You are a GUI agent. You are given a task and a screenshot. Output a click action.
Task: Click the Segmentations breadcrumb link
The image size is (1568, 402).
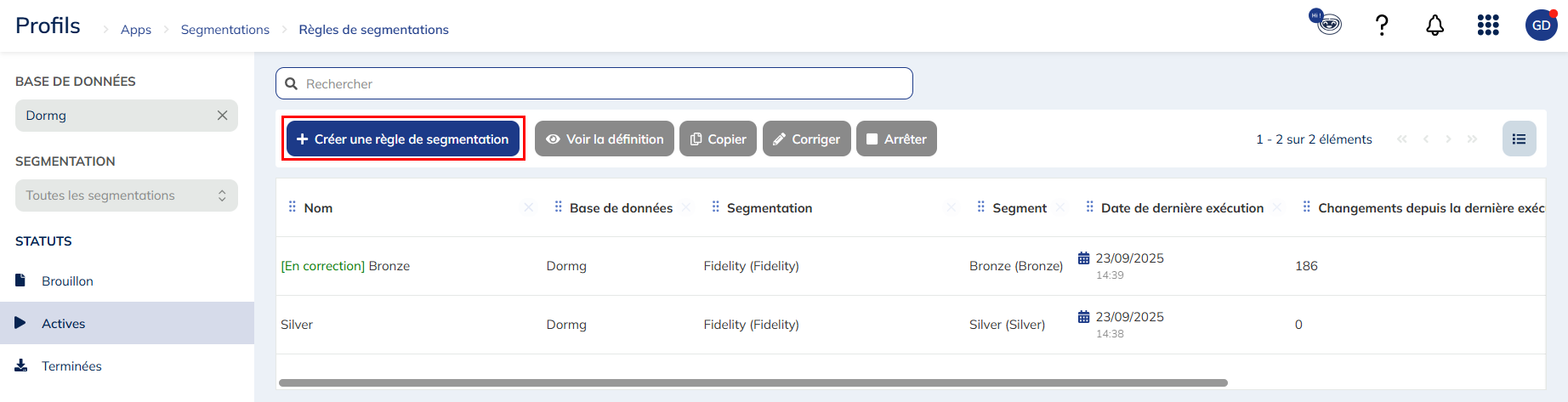(224, 30)
